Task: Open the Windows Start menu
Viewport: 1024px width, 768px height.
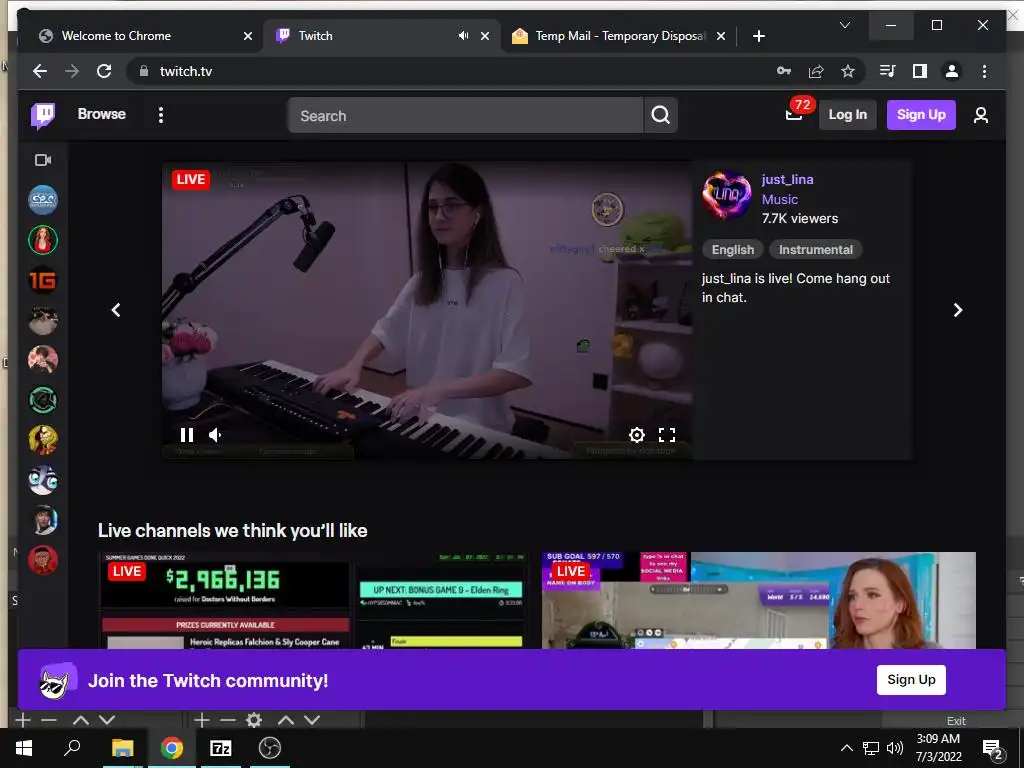Action: click(x=24, y=748)
